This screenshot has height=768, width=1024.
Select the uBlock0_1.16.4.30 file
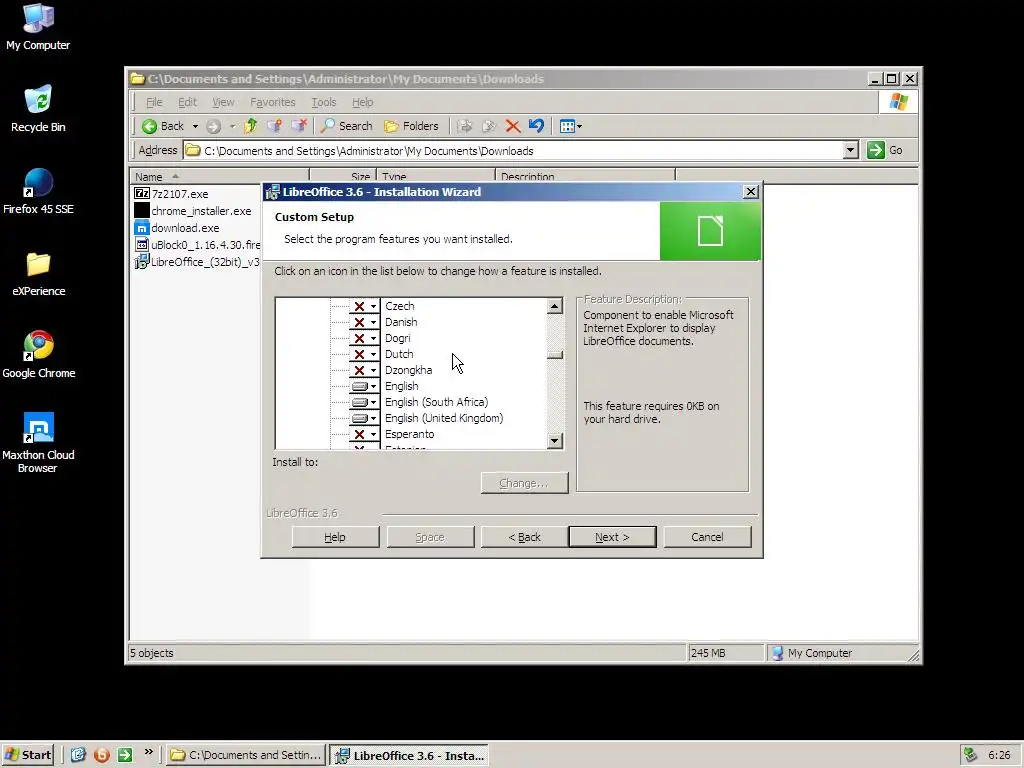click(x=197, y=245)
